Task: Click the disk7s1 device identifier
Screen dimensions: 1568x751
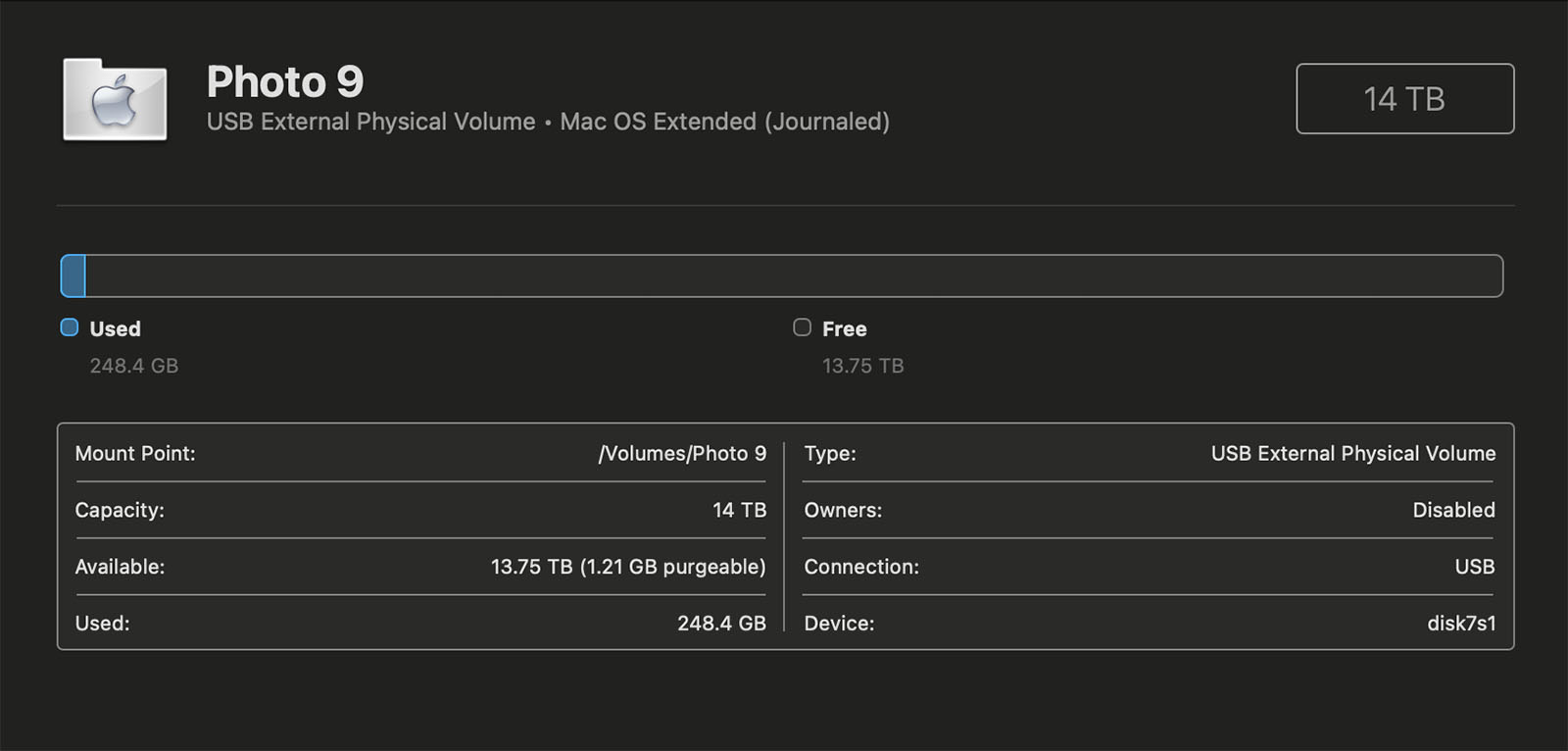Action: pyautogui.click(x=1461, y=624)
